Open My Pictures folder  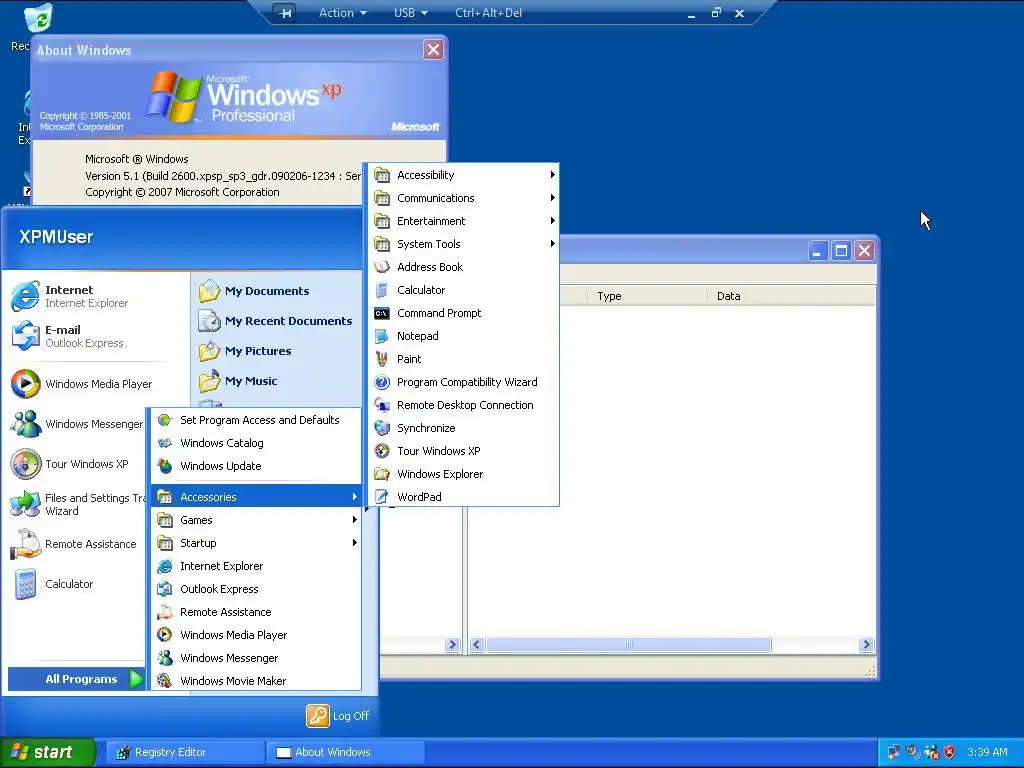[x=245, y=351]
